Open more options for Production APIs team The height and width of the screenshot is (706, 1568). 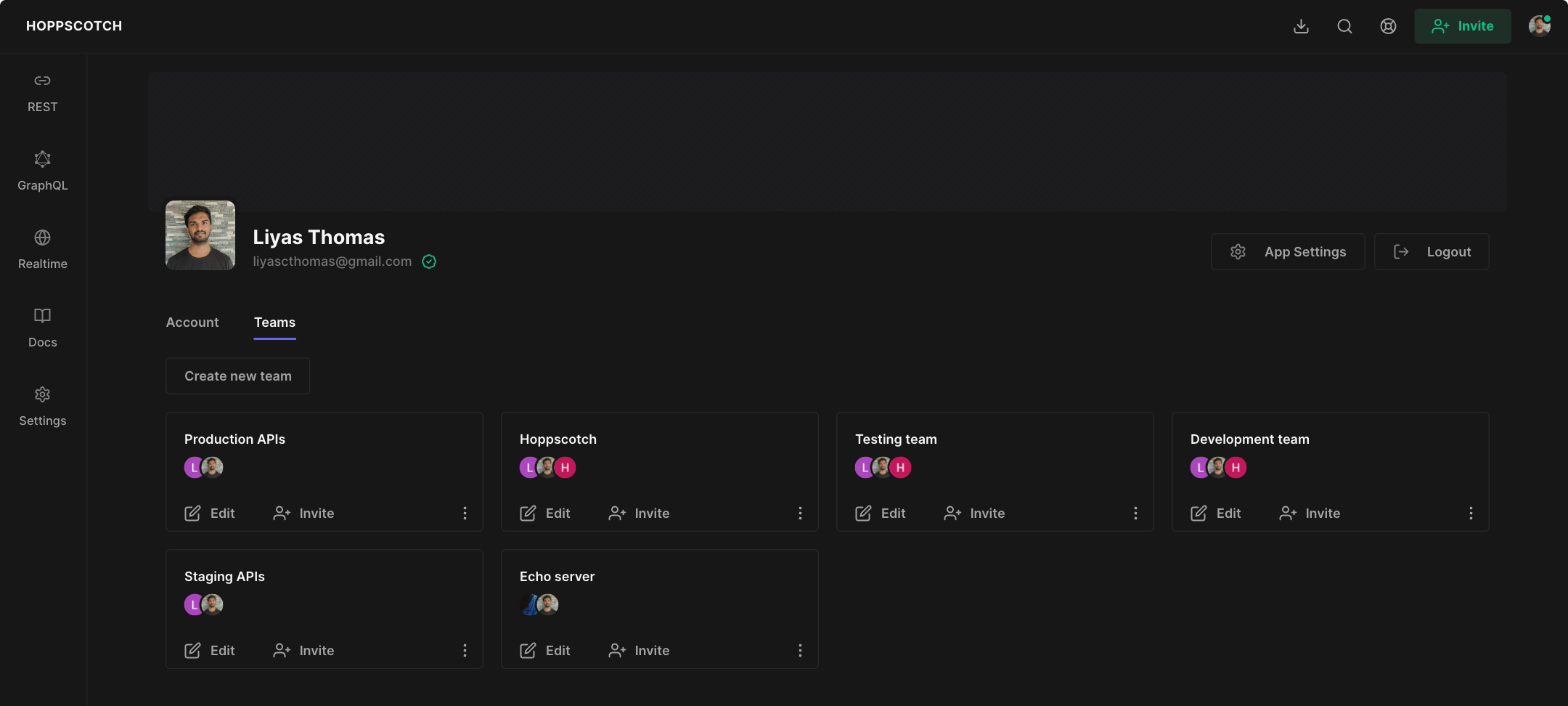tap(465, 514)
